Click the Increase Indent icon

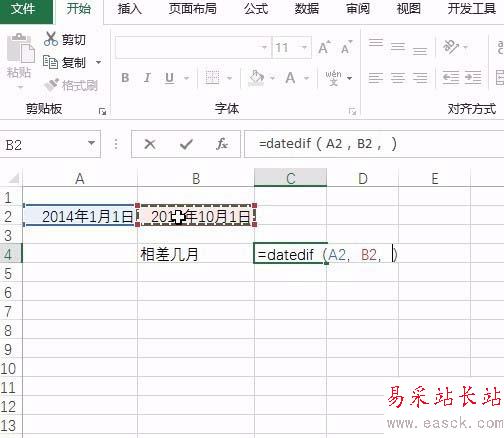pos(473,78)
